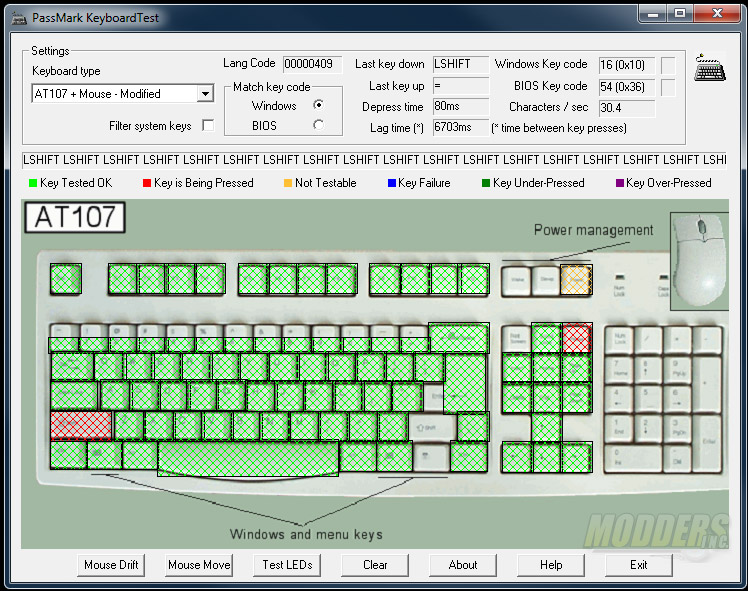The image size is (748, 591).
Task: Click the right Shift key on keyboard image
Action: [x=433, y=427]
